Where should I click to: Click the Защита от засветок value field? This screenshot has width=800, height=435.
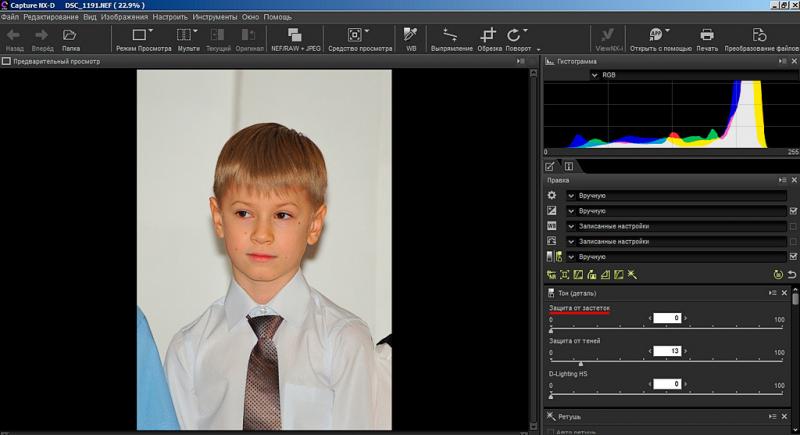coord(667,318)
